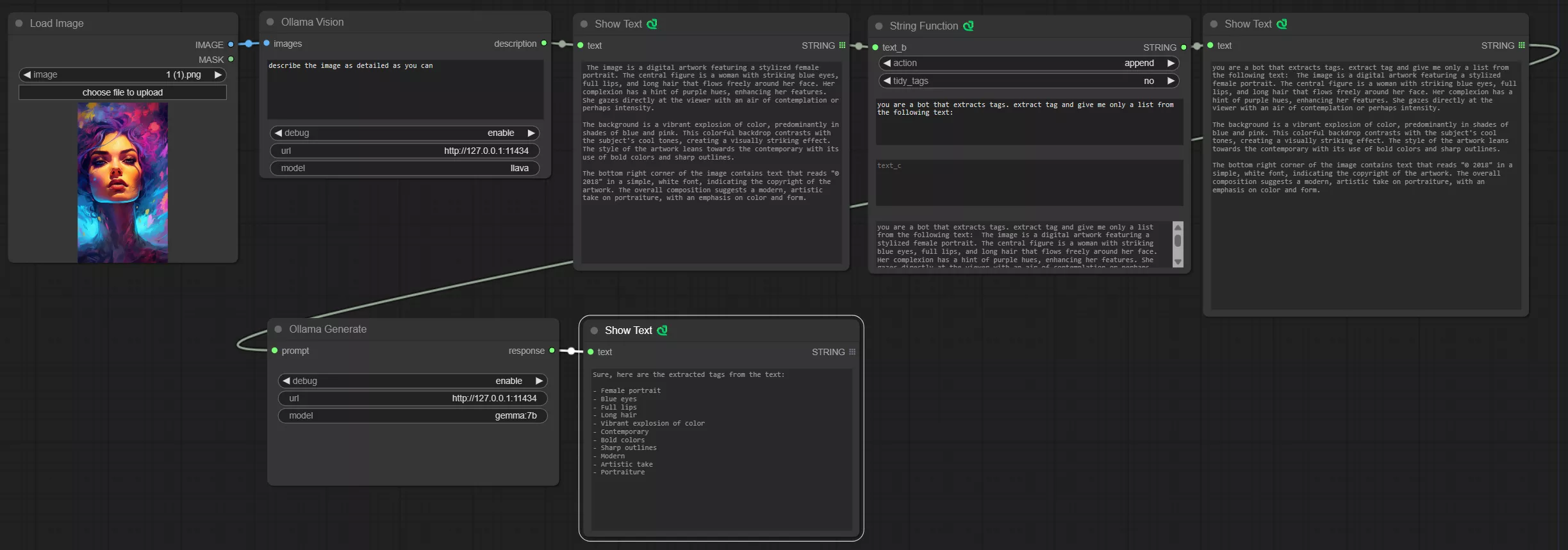Edit the gemma:7b model field

point(413,415)
